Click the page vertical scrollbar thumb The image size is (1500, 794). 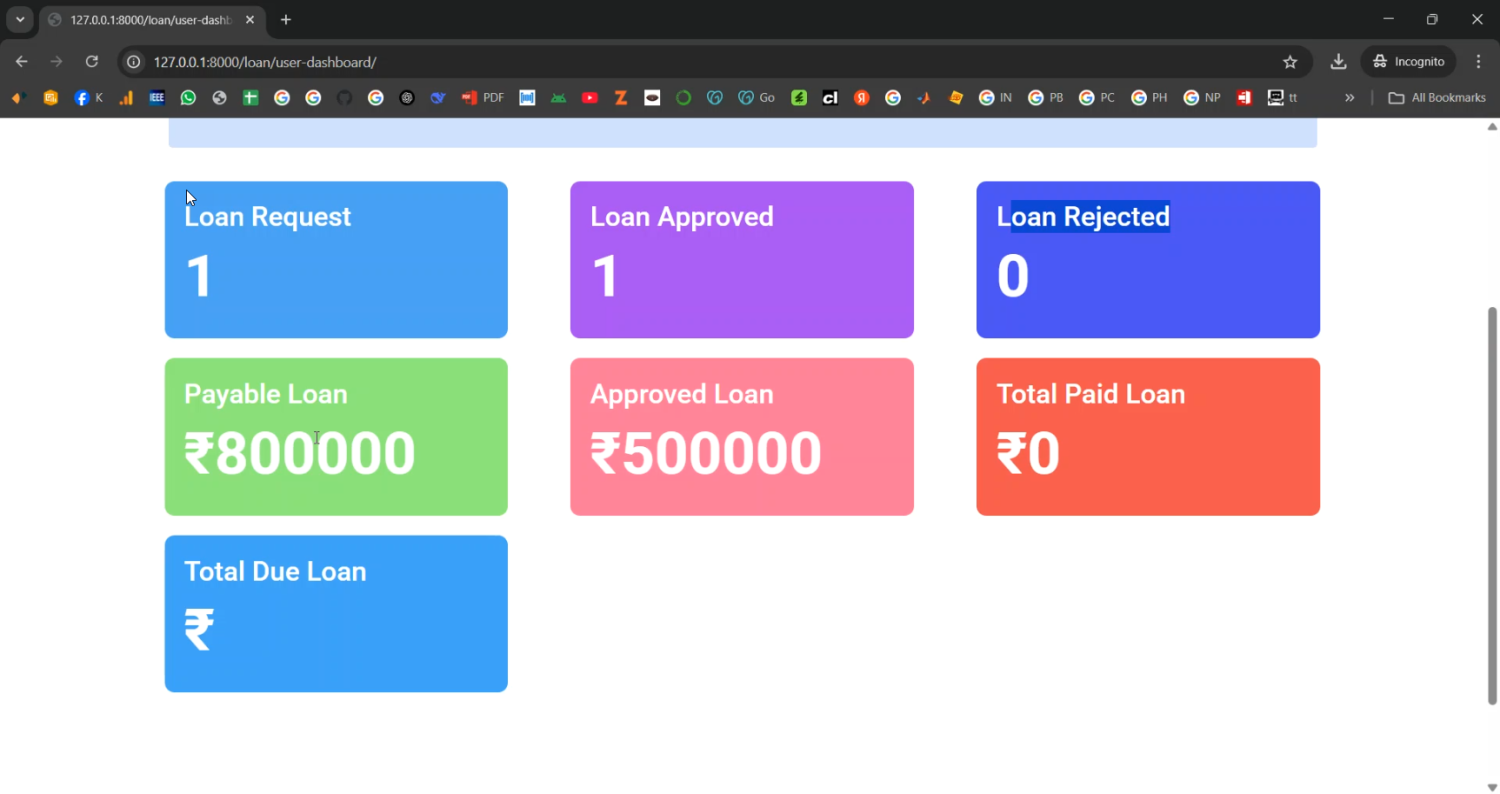1492,505
